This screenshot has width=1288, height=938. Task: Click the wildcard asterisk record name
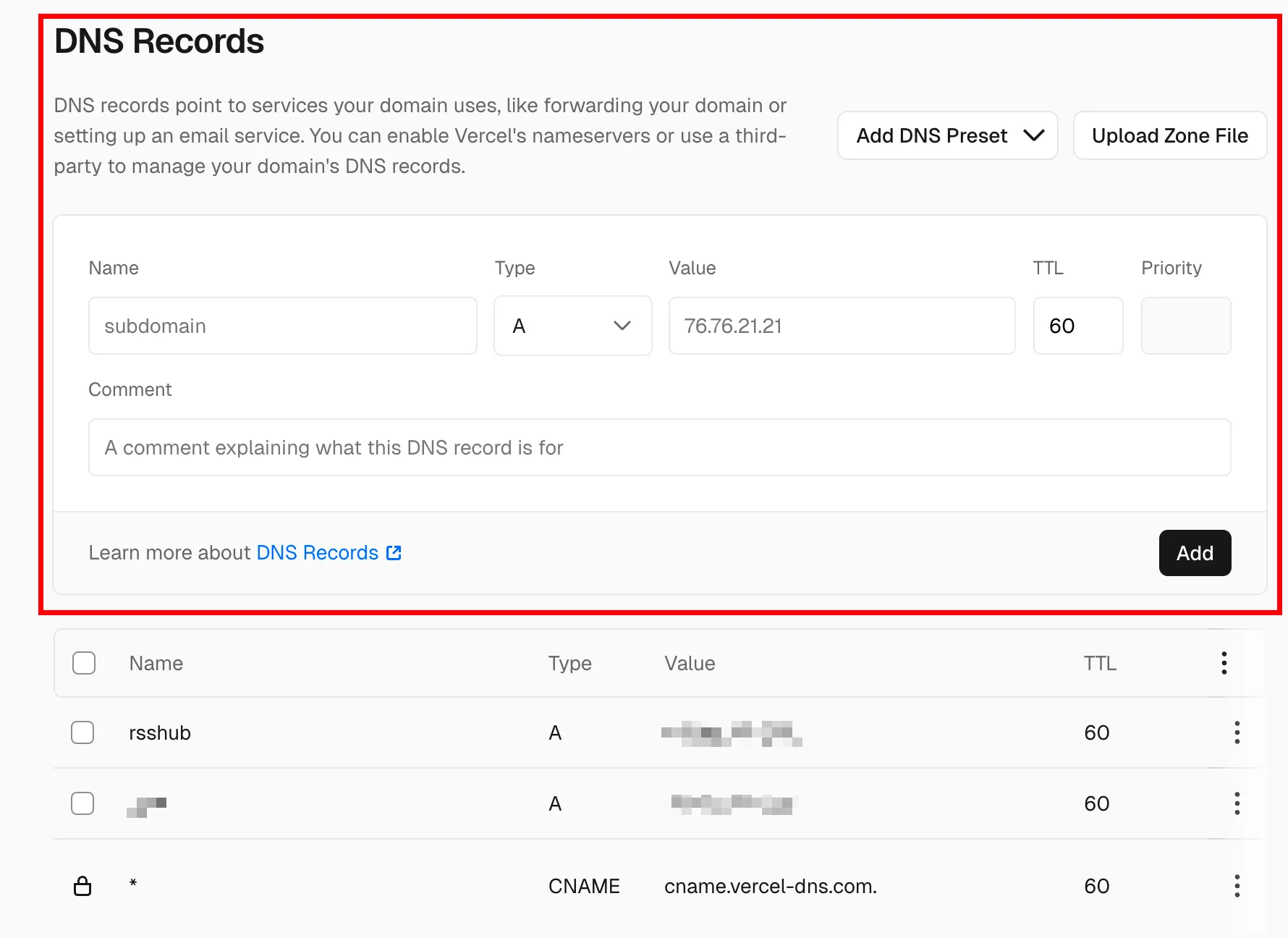133,884
